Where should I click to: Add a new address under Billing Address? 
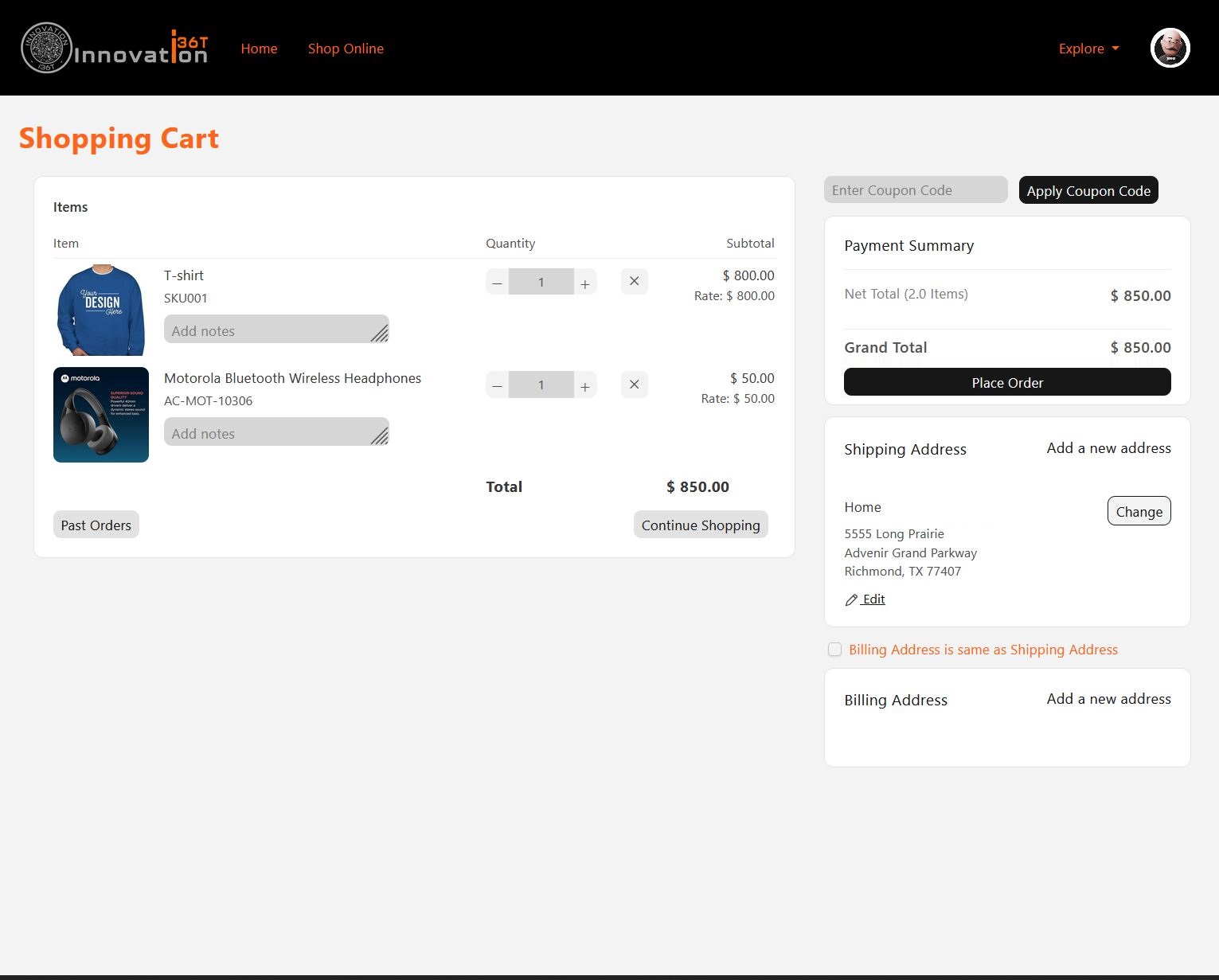(1108, 699)
